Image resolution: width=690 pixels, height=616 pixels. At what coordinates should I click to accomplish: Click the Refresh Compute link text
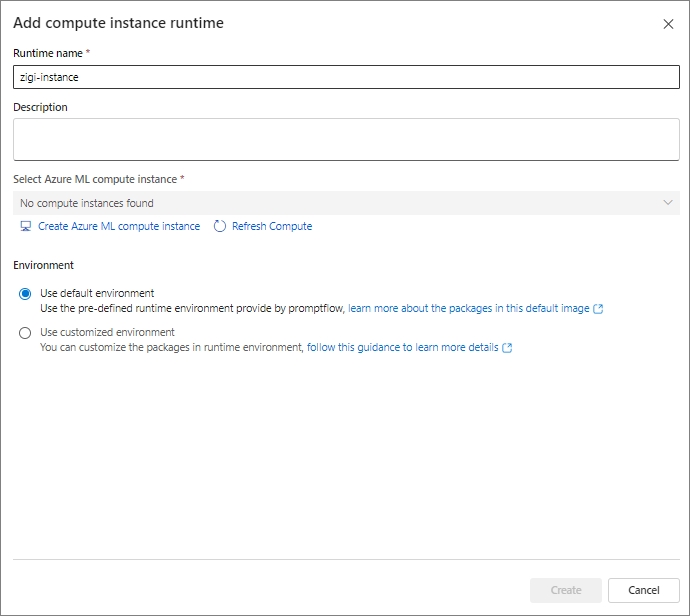click(272, 227)
